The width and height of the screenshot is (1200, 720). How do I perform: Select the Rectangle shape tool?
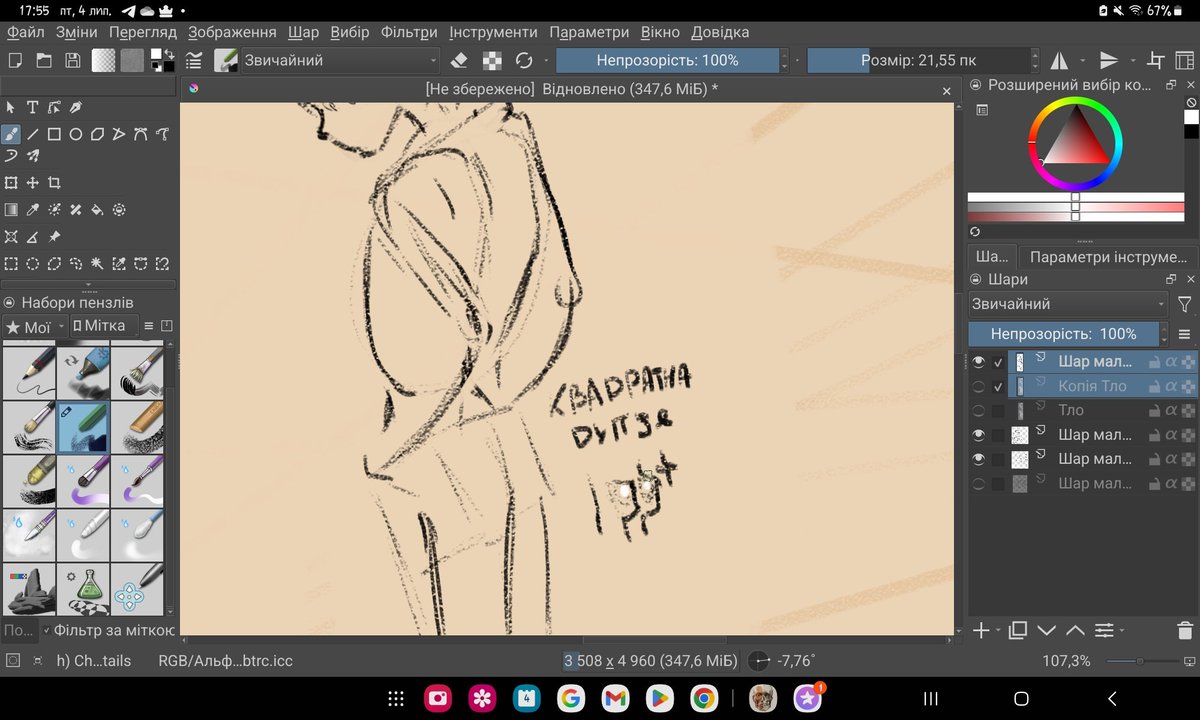(x=54, y=133)
